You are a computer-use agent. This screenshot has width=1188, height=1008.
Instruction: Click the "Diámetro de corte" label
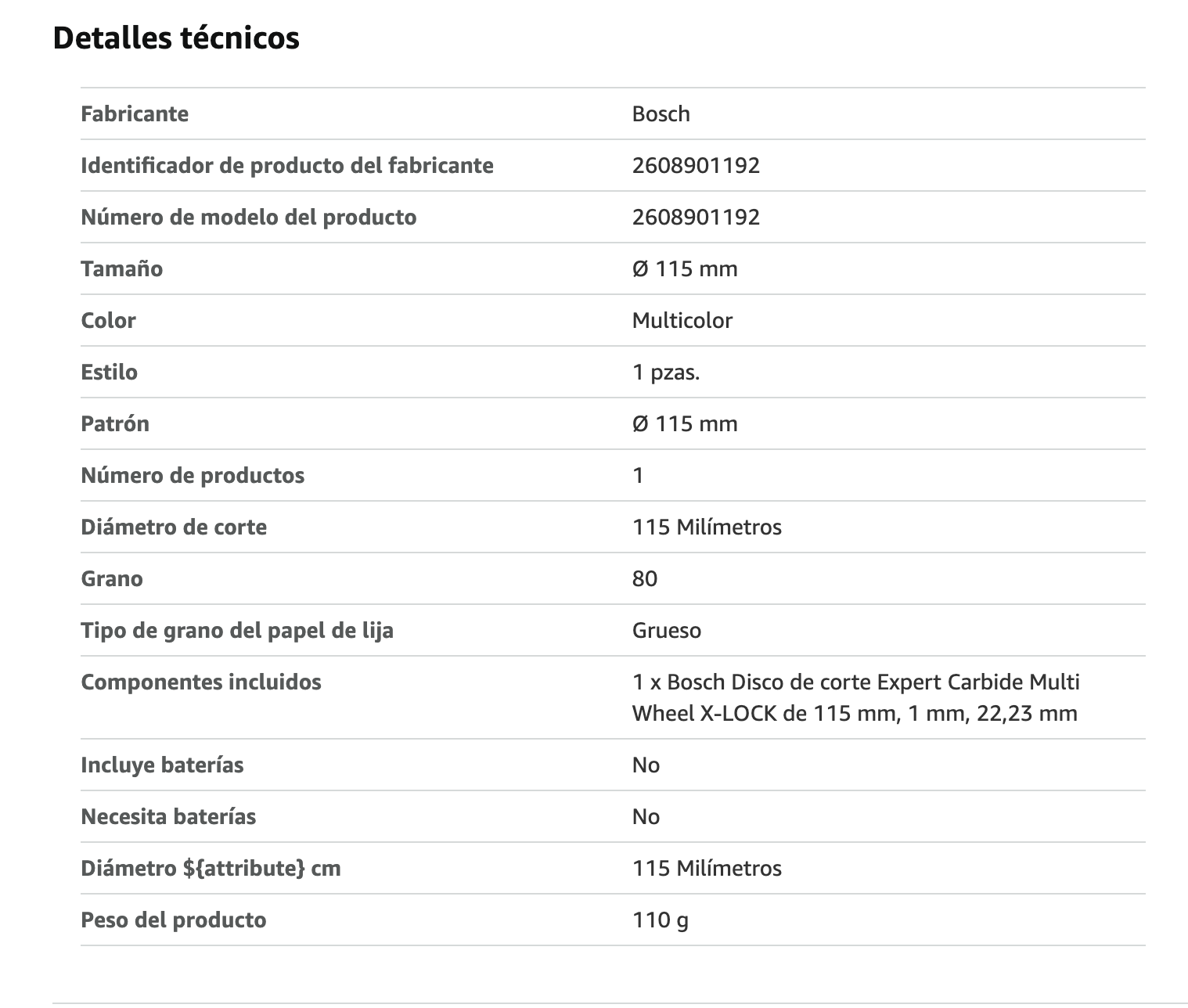[173, 527]
